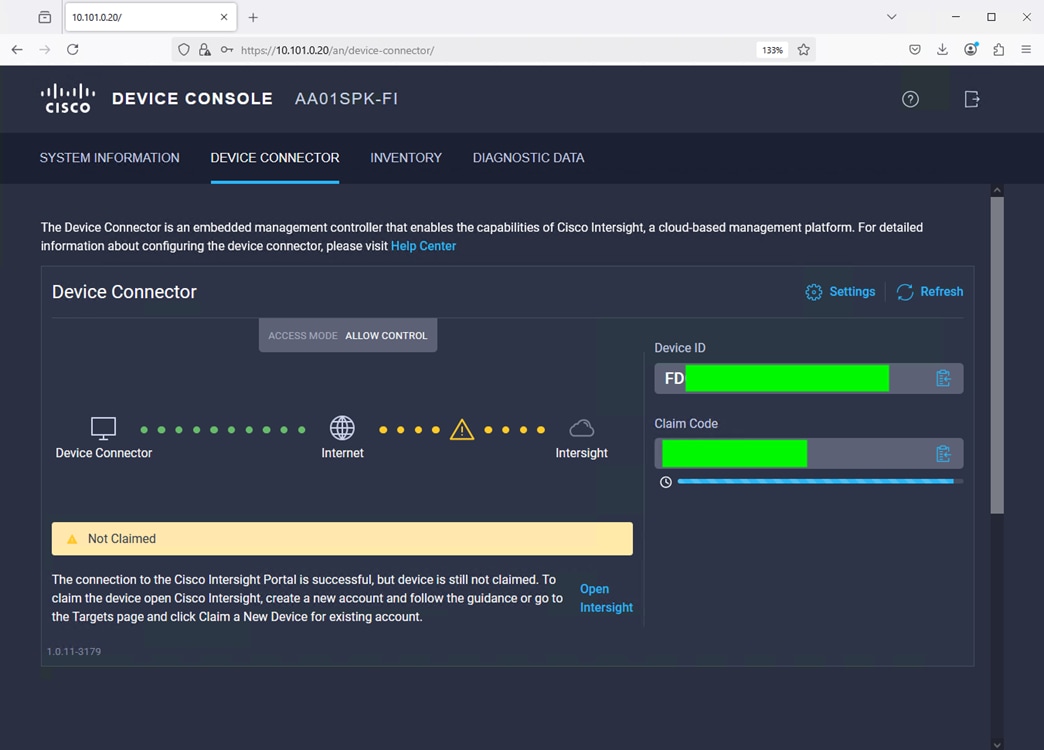Click the scrollbar up arrow
Viewport: 1044px width, 750px height.
(x=997, y=190)
